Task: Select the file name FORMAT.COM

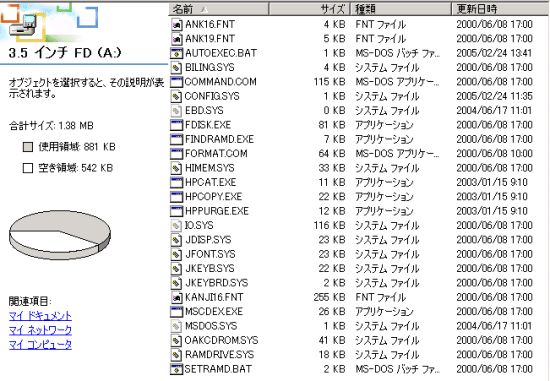Action: click(x=216, y=154)
